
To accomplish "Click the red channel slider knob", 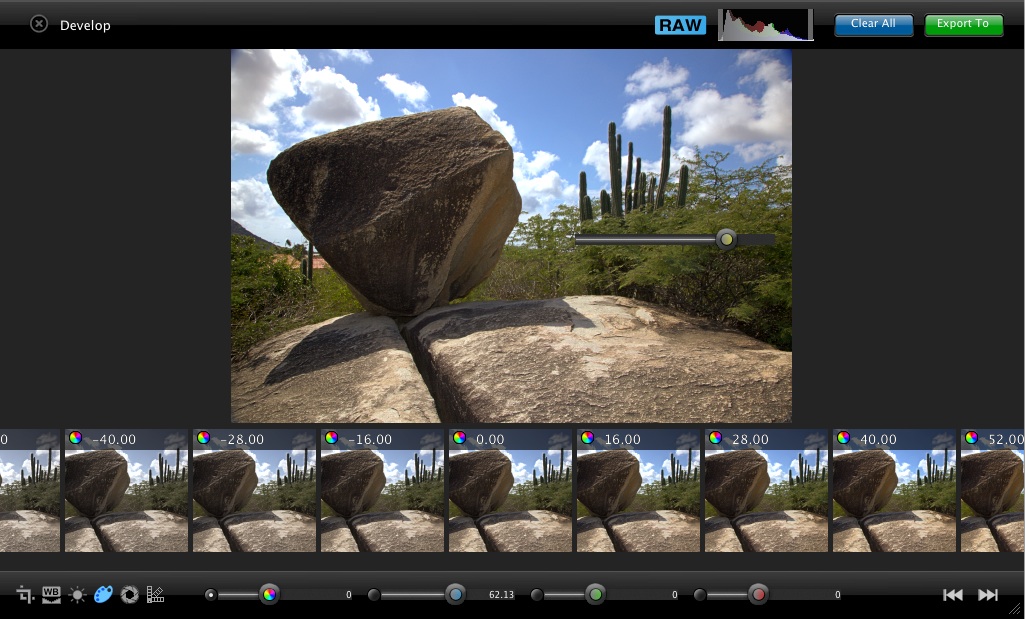I will click(758, 594).
